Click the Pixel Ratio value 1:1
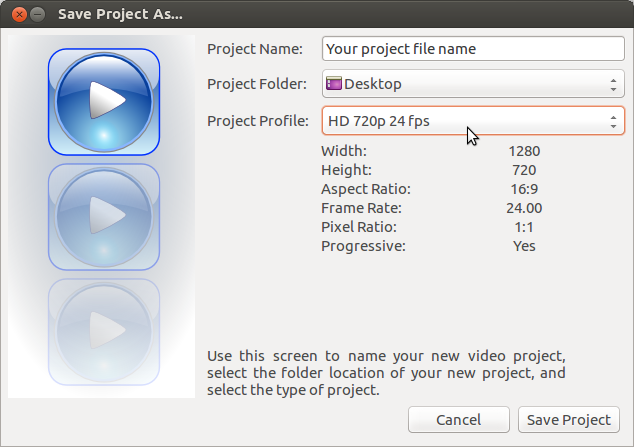The width and height of the screenshot is (634, 447). pyautogui.click(x=524, y=227)
